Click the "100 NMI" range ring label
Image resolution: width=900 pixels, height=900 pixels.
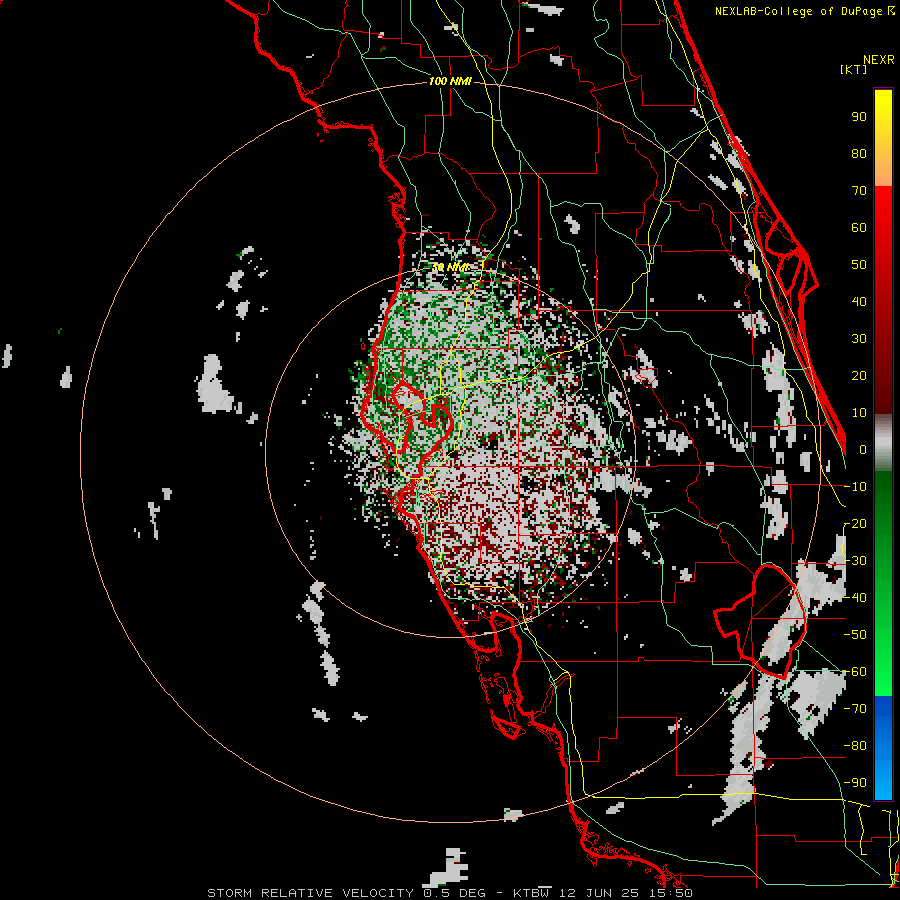[x=450, y=82]
